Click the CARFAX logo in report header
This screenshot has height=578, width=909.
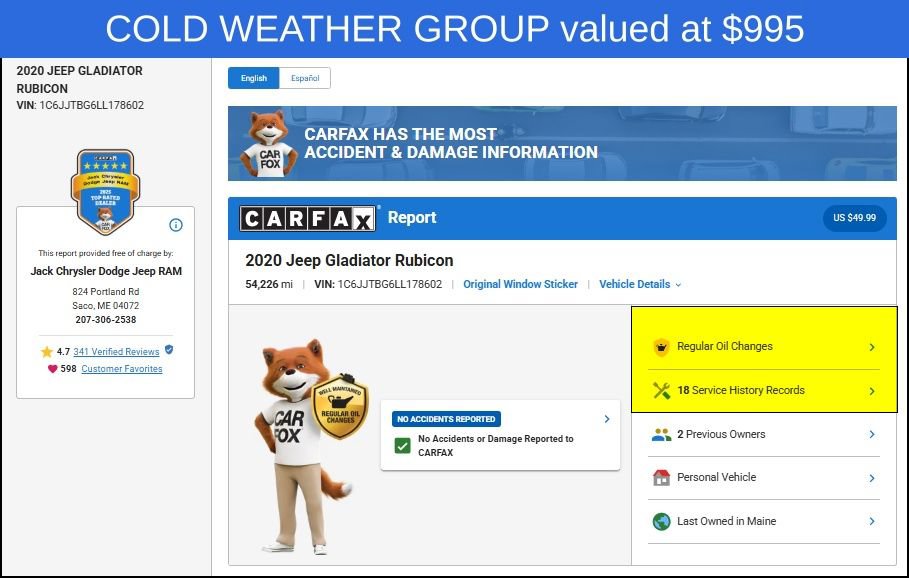pos(308,219)
